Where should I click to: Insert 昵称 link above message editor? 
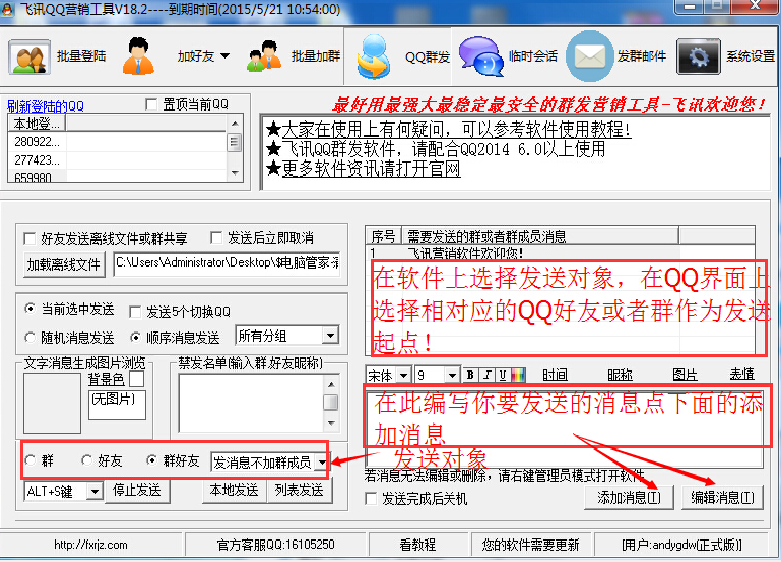620,375
